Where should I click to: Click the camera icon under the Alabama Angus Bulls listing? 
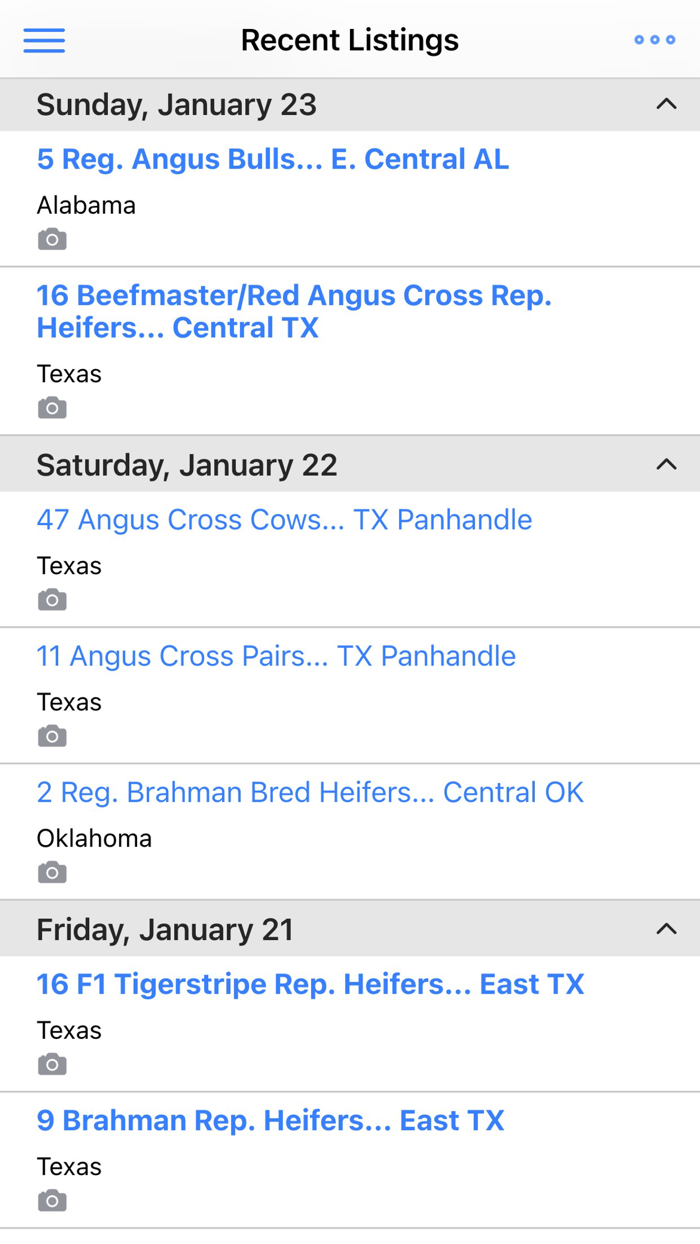[x=51, y=239]
